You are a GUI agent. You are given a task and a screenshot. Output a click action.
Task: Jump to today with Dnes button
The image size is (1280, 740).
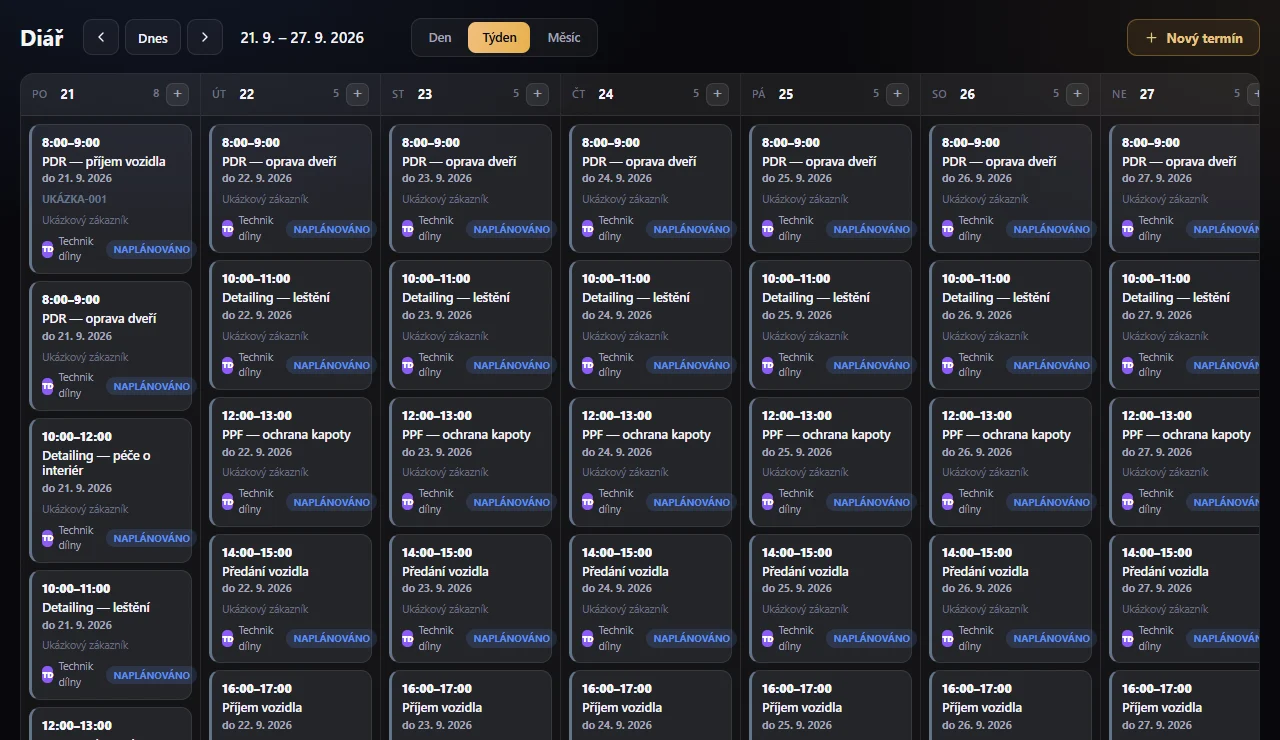point(153,38)
